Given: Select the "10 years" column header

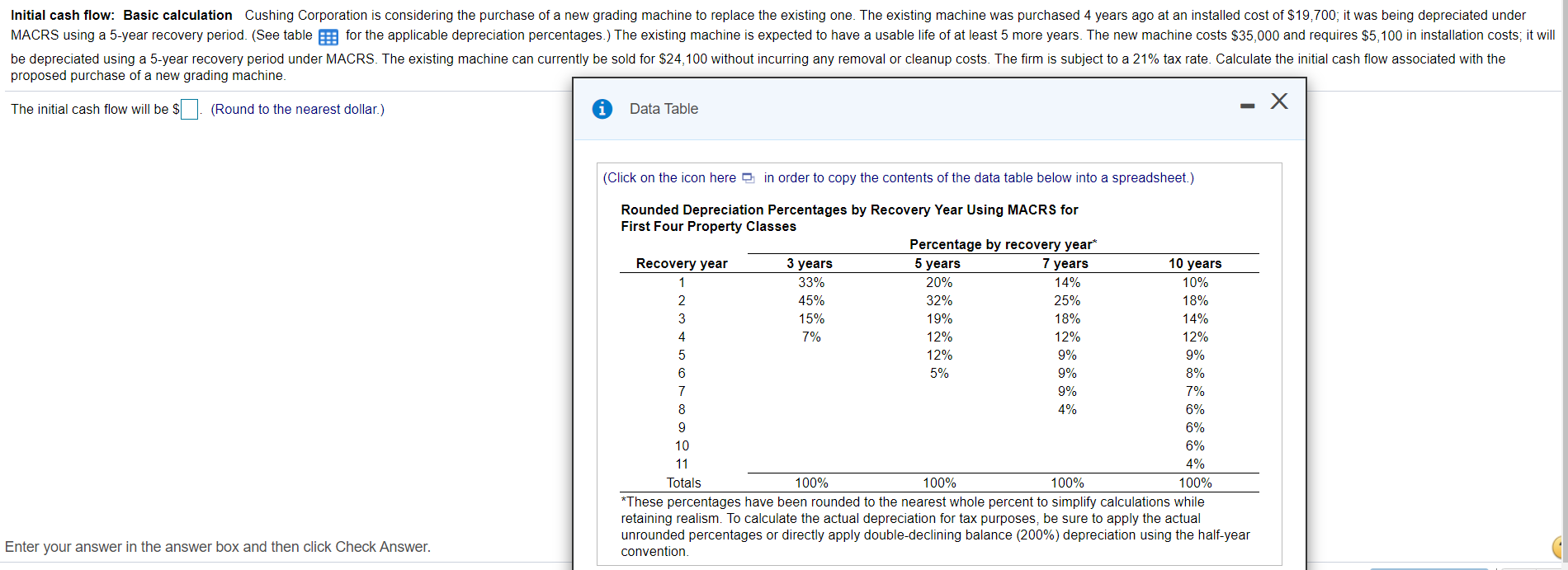Looking at the screenshot, I should click(1194, 263).
